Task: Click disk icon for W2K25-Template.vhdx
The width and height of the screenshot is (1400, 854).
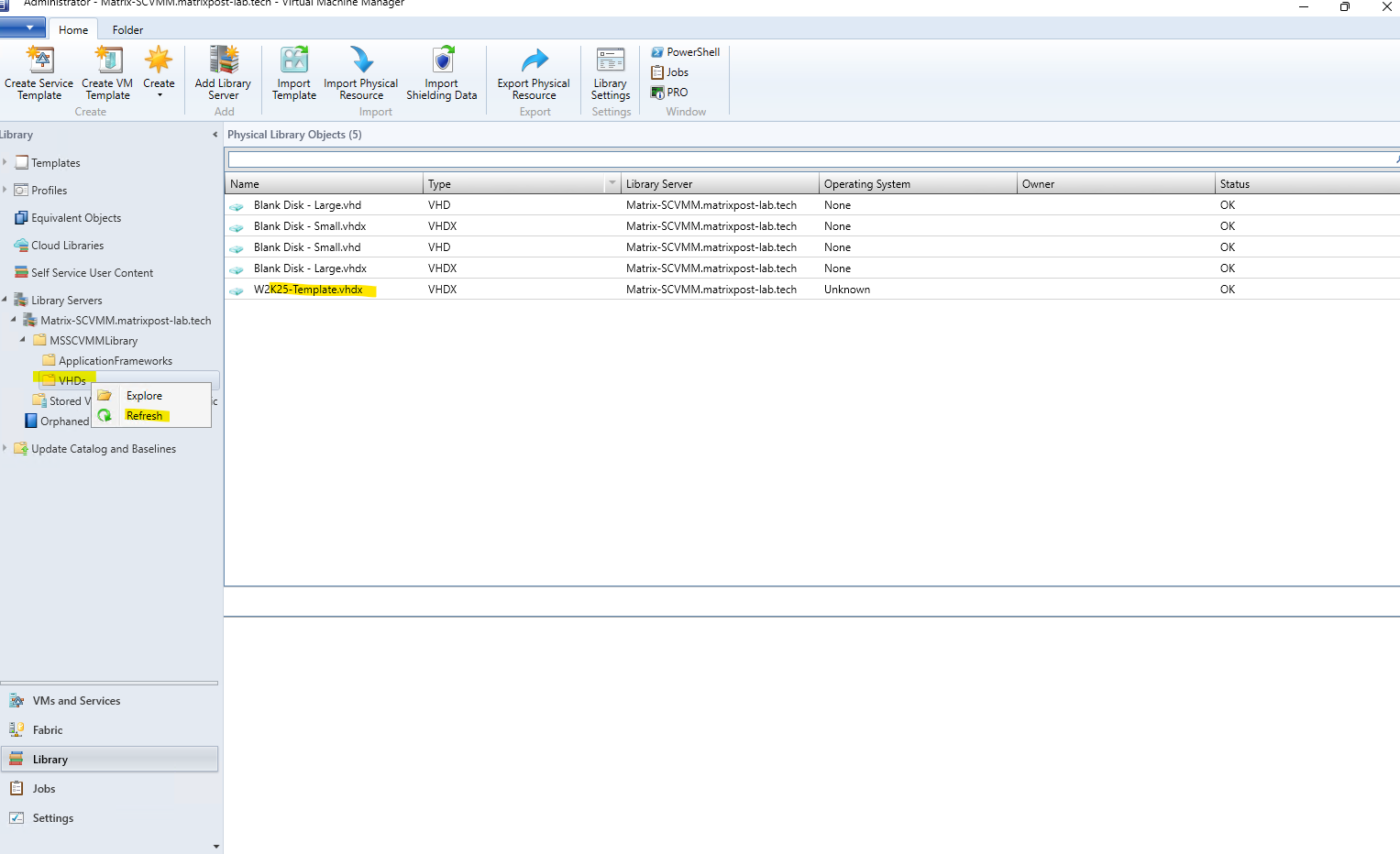Action: coord(237,290)
